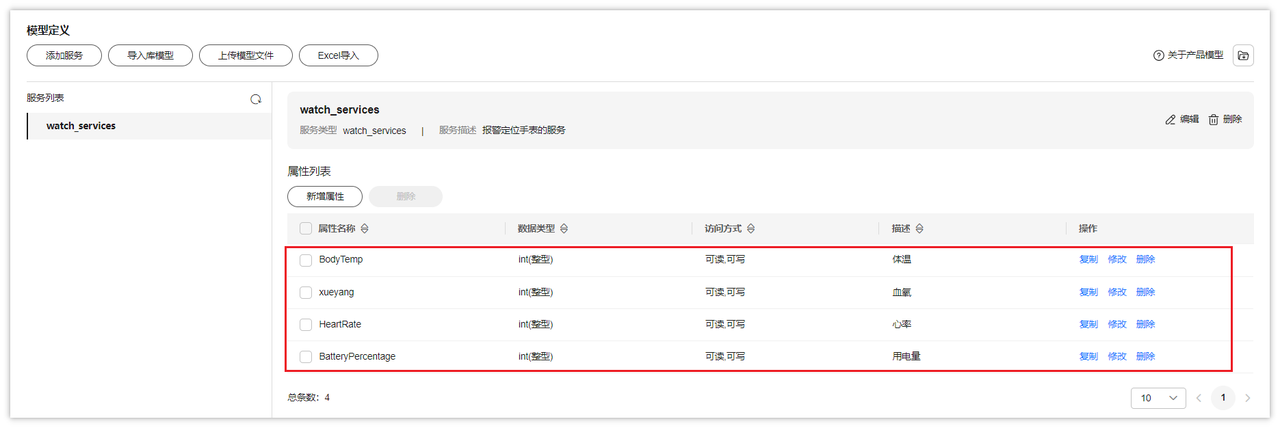This screenshot has width=1280, height=428.
Task: Click the 报警定位手表的服务 description text
Action: point(523,131)
